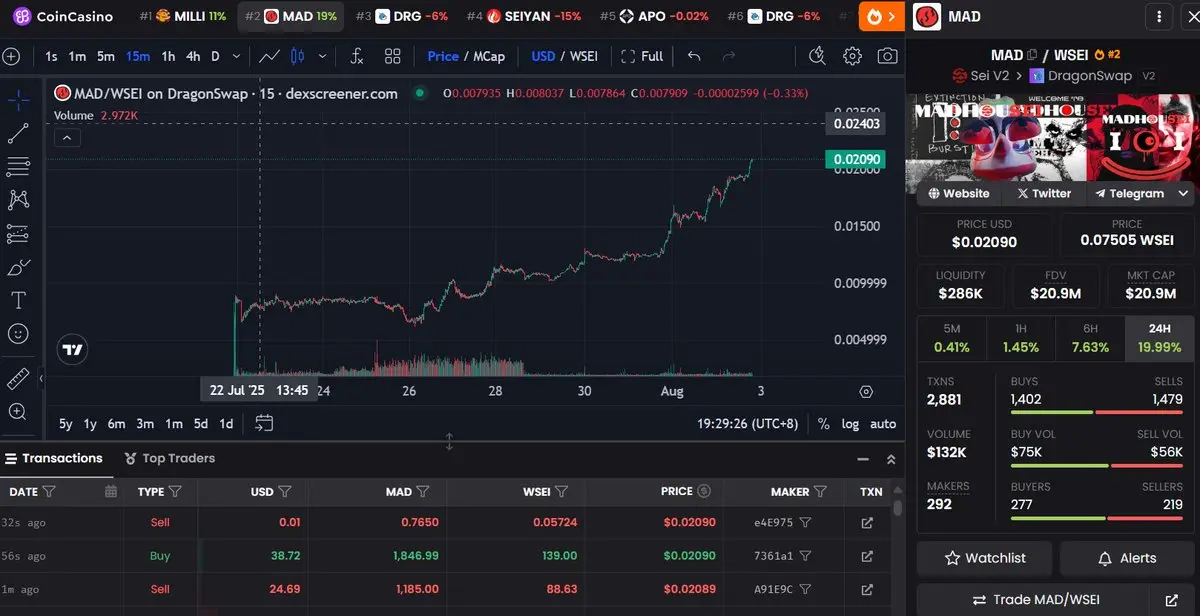Switch price column currency toggle

tap(704, 491)
